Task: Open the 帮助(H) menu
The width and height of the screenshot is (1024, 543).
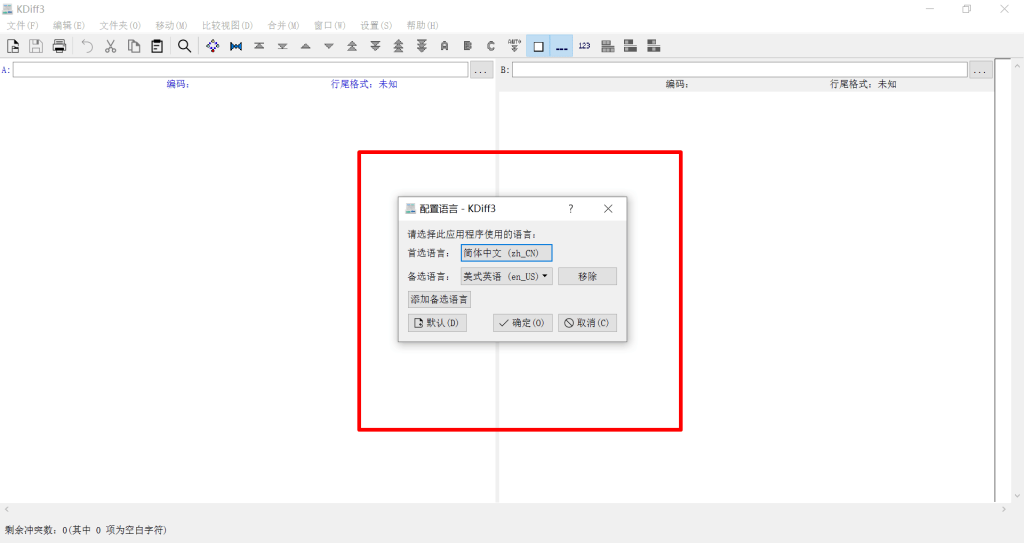Action: pos(423,25)
